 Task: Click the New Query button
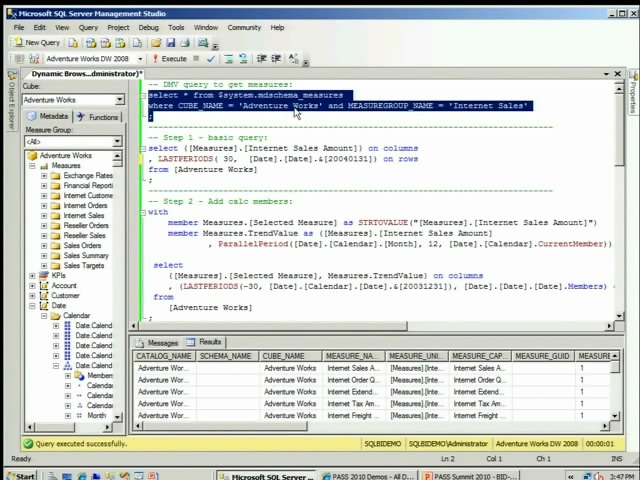37,42
